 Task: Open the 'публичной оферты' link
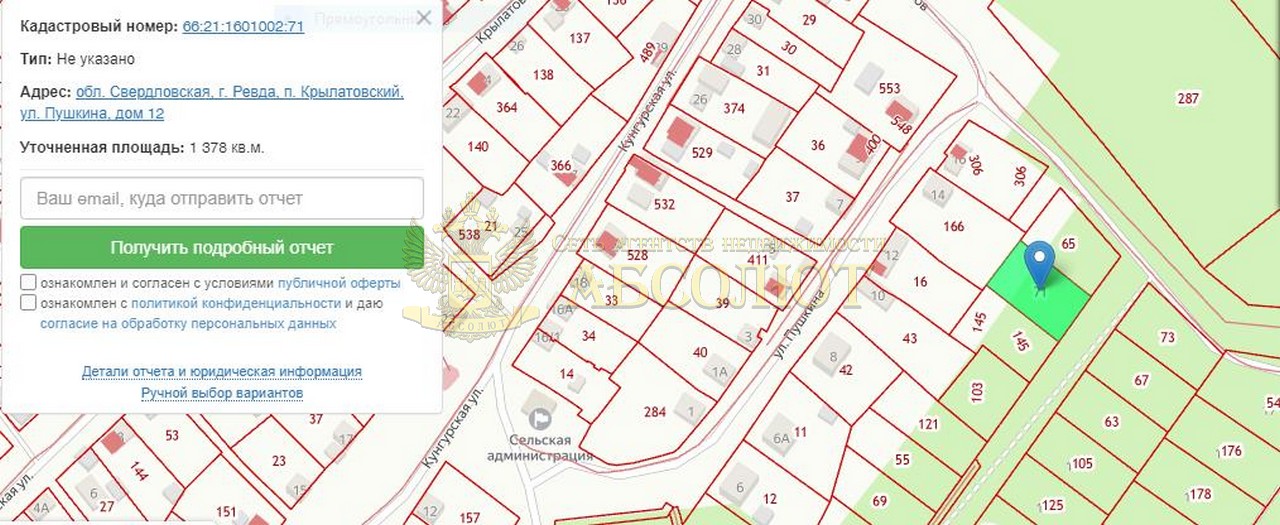[x=339, y=283]
